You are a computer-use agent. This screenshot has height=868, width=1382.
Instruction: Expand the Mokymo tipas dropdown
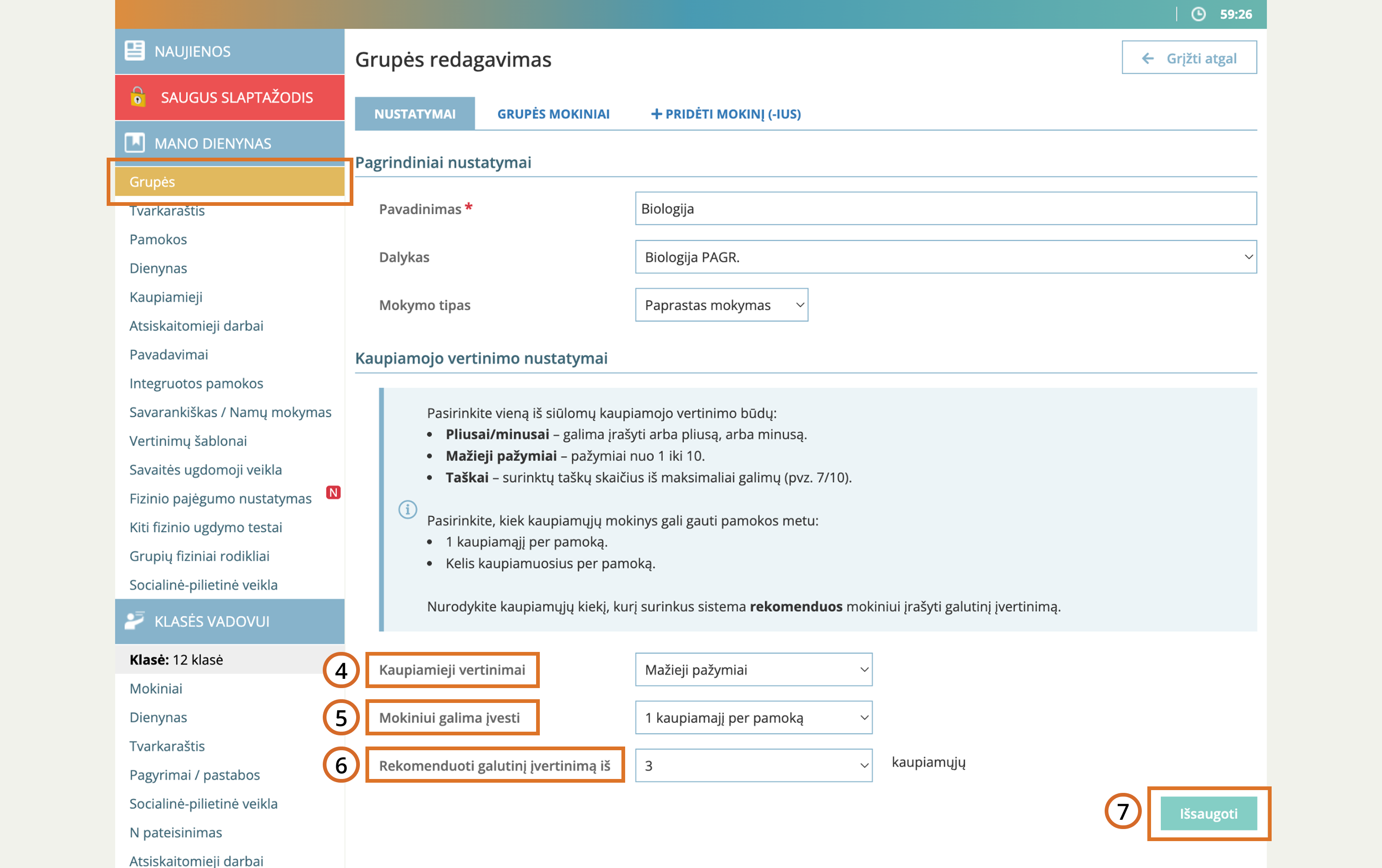pos(721,305)
